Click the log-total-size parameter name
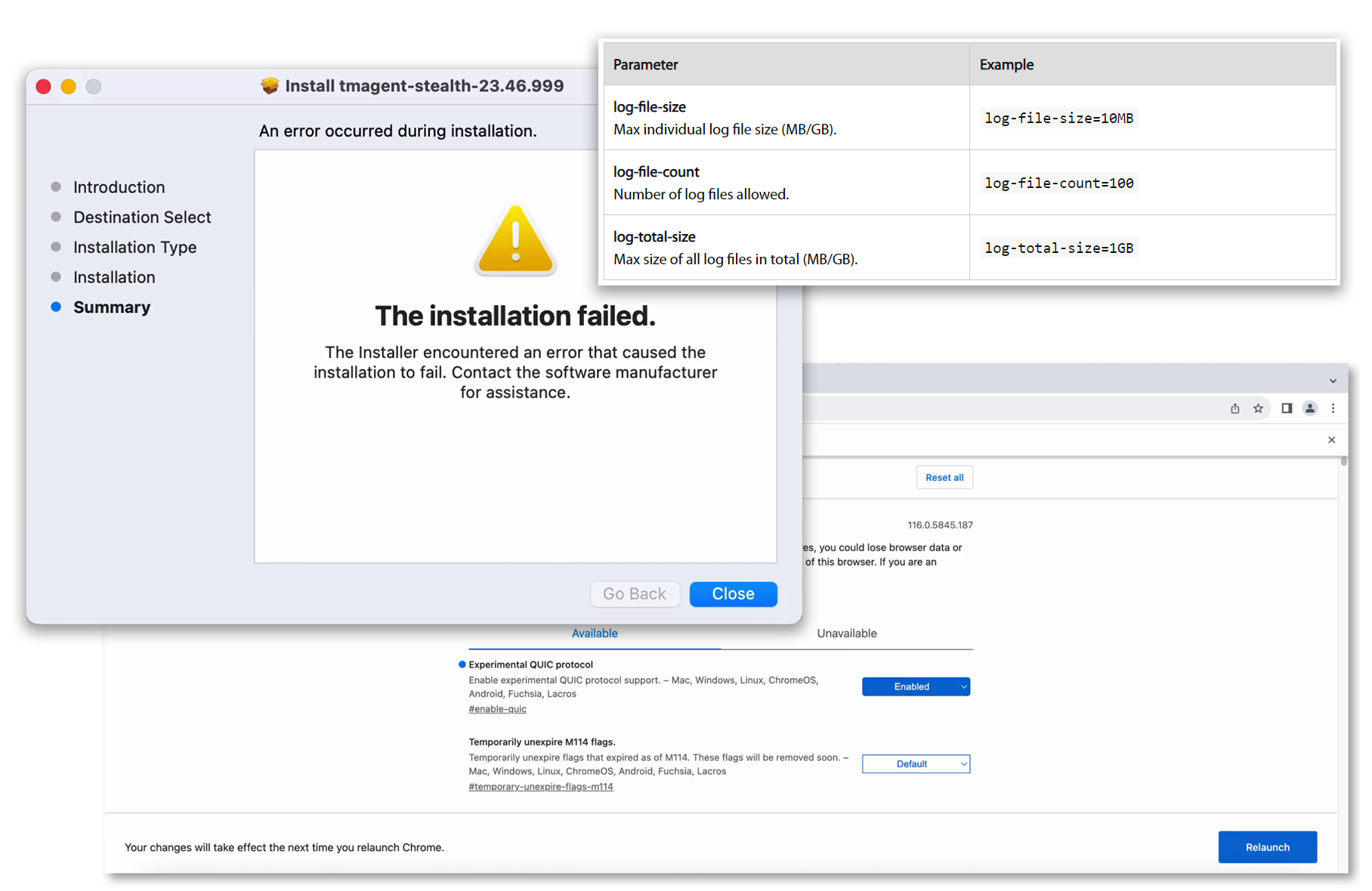The height and width of the screenshot is (891, 1372). pos(654,237)
